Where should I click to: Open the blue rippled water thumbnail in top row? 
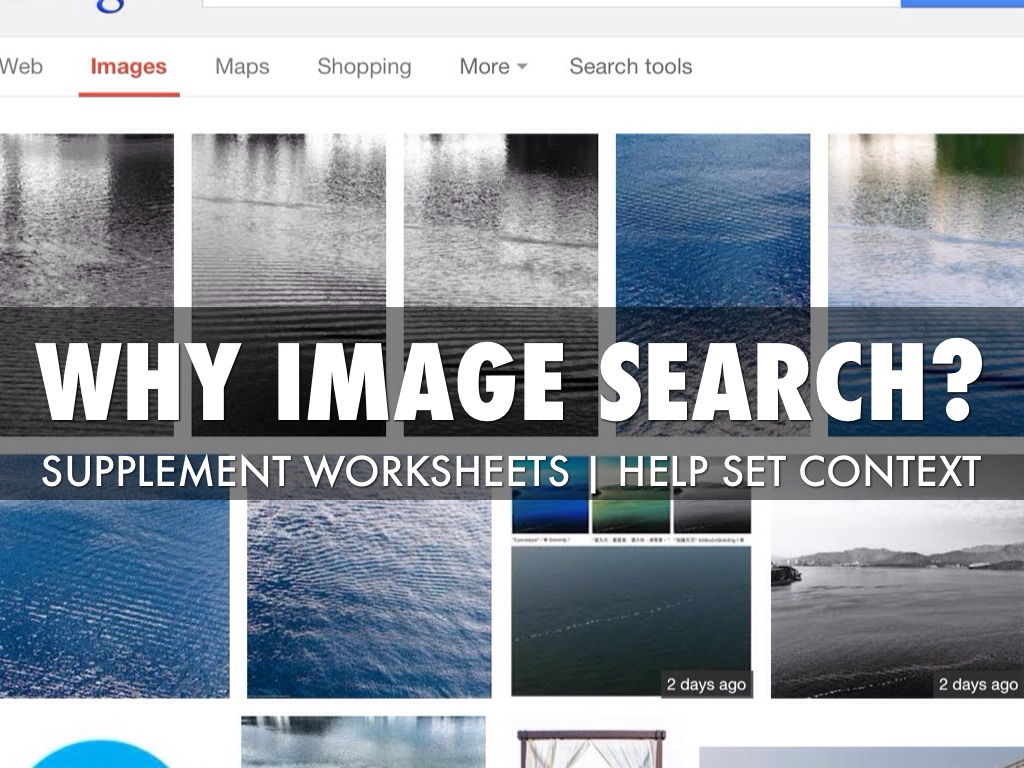713,285
